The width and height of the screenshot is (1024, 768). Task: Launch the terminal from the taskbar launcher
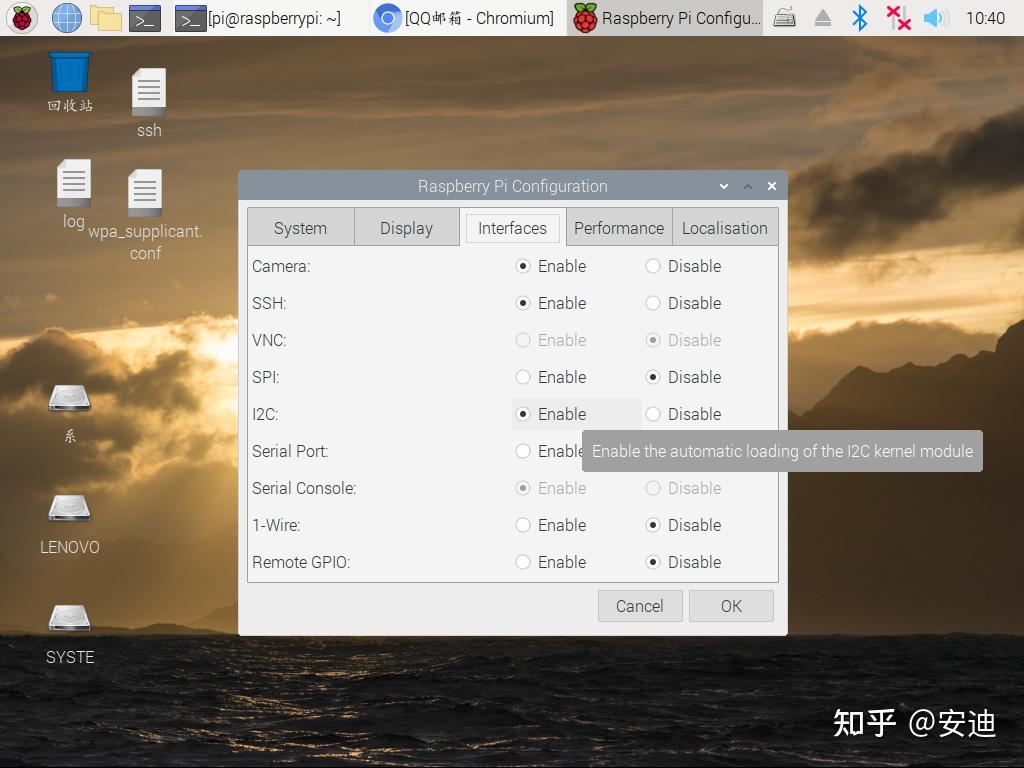pyautogui.click(x=144, y=18)
